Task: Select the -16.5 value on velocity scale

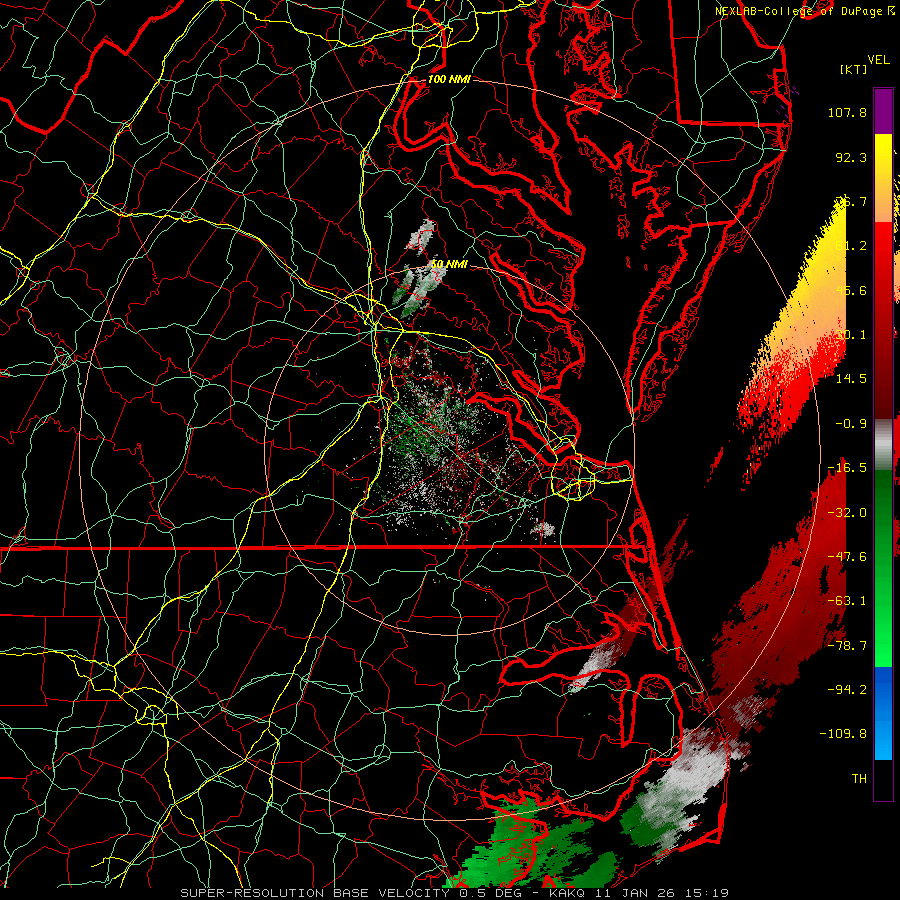Action: 847,468
